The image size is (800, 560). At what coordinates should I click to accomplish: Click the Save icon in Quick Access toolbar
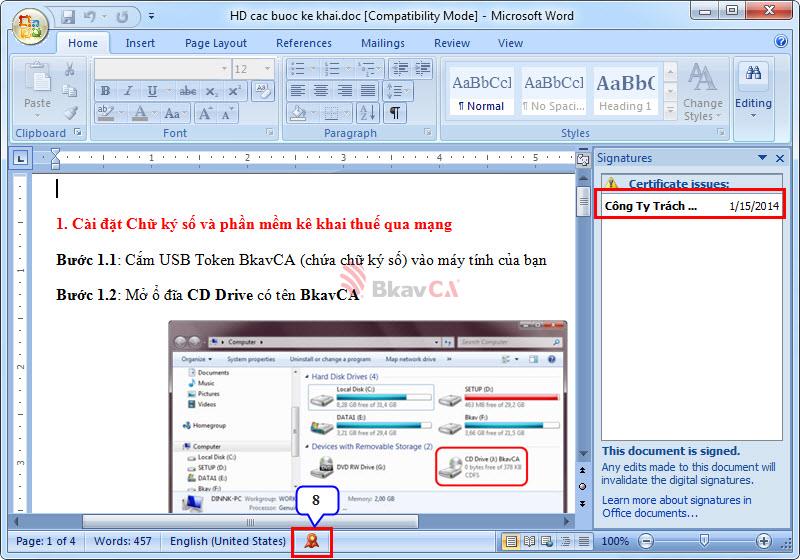[x=68, y=17]
